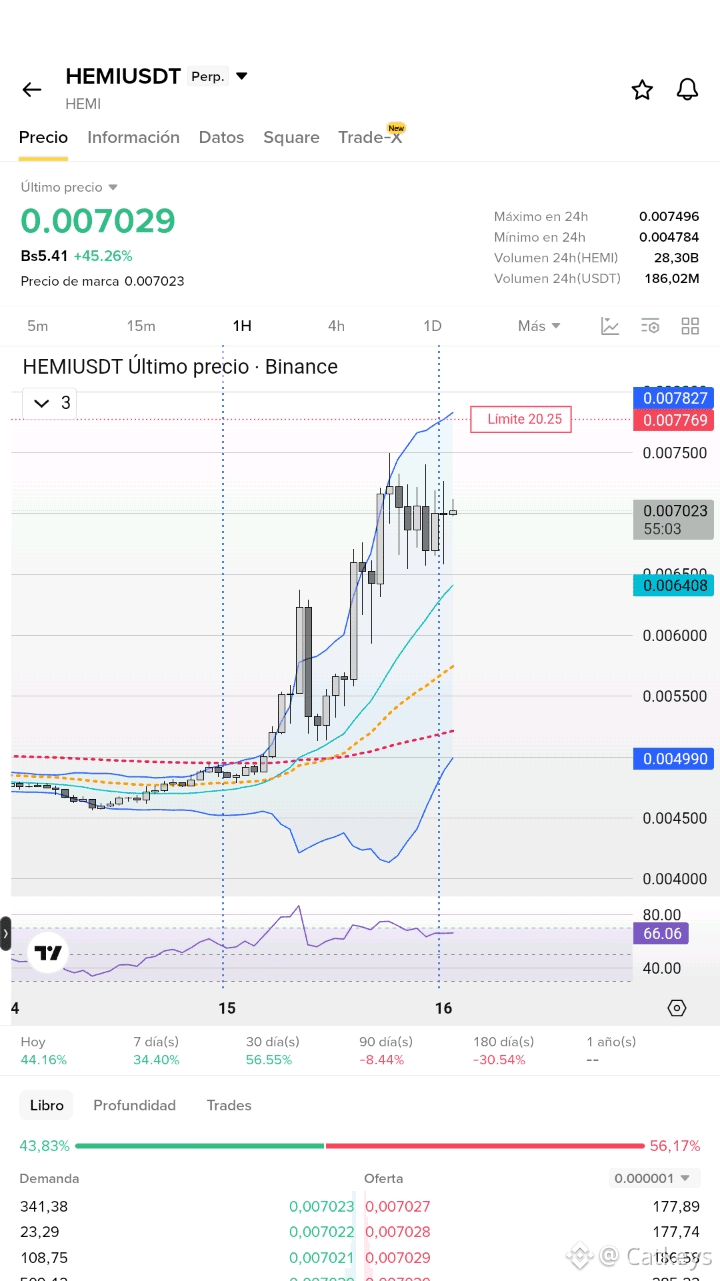Tap the current price 0.007023 axis label
This screenshot has height=1281, width=720.
click(673, 519)
